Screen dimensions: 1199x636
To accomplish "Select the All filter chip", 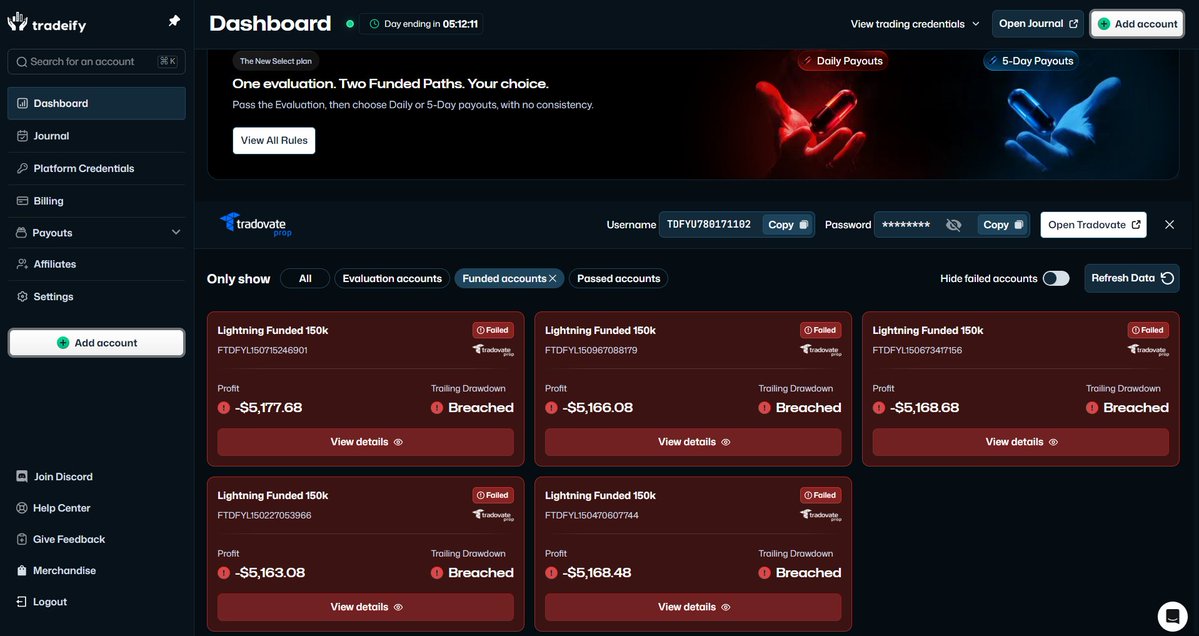I will (305, 278).
